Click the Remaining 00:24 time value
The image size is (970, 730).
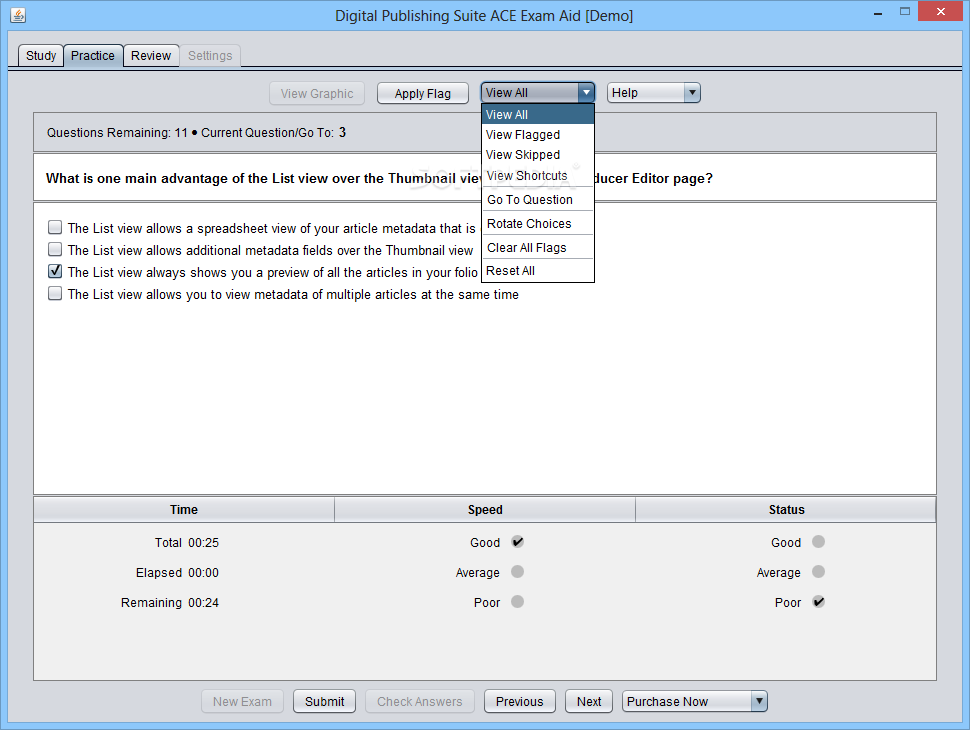pos(204,603)
